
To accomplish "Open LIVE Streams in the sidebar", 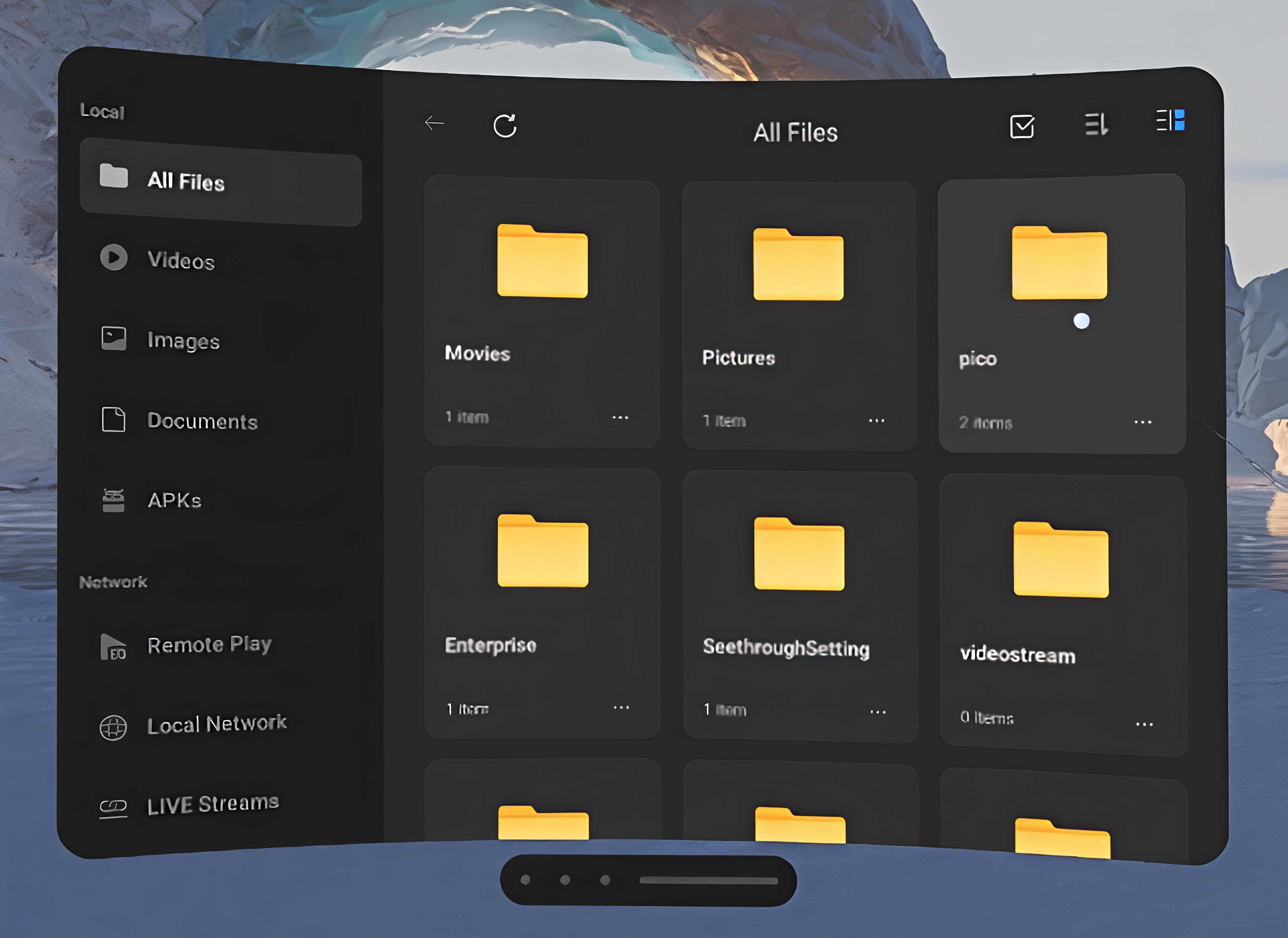I will (x=189, y=805).
